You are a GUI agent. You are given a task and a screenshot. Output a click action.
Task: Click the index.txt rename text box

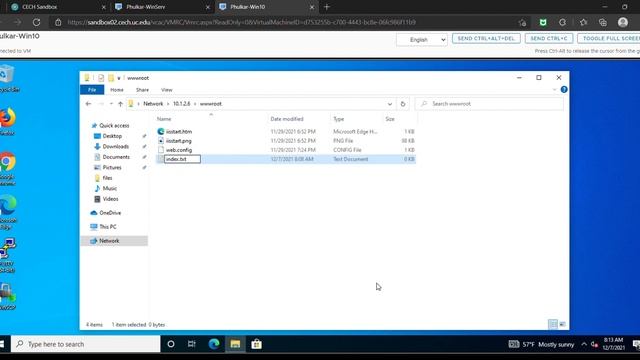[182, 159]
